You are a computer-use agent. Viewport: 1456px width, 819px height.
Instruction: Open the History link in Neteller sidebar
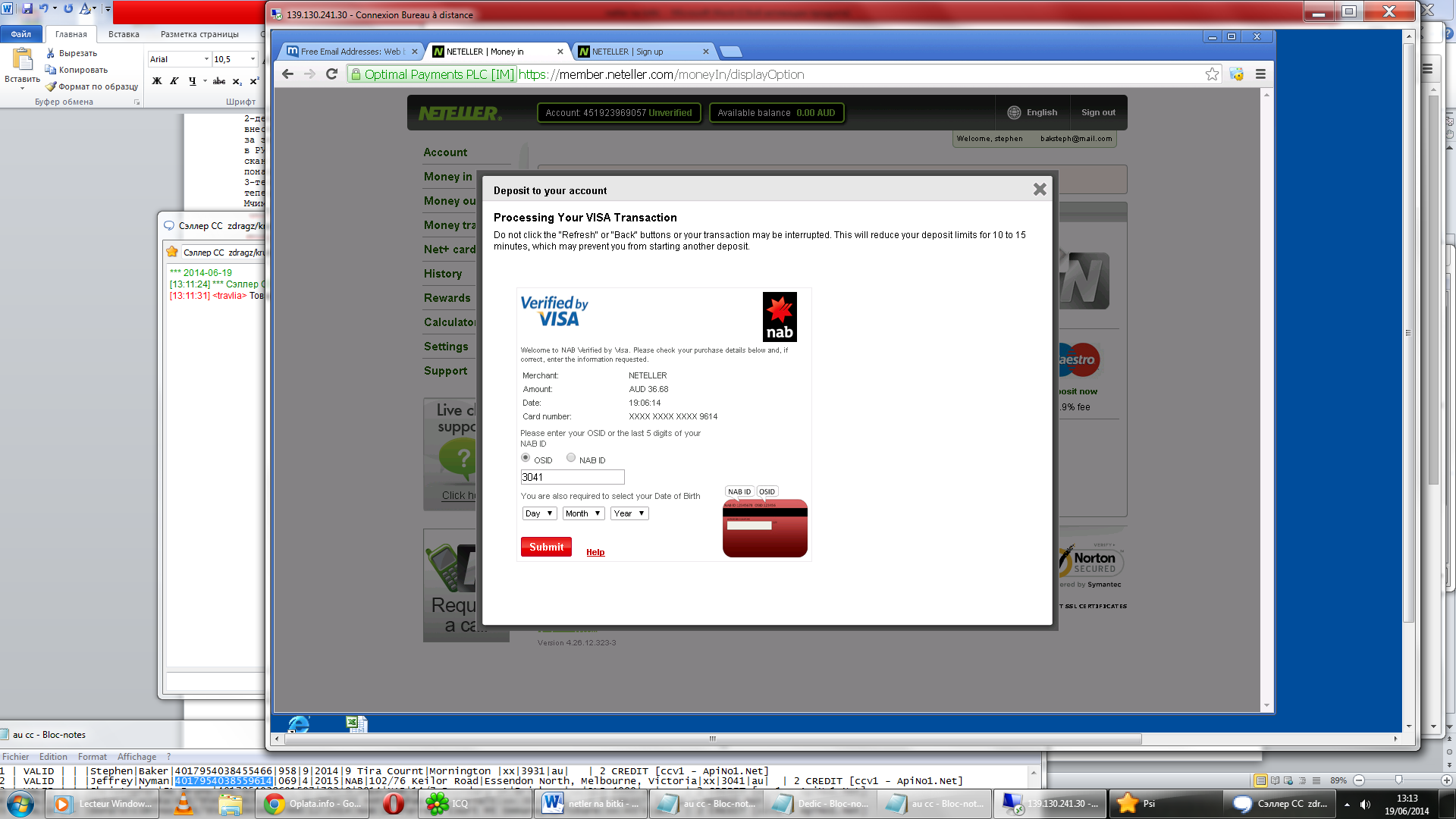pos(443,274)
